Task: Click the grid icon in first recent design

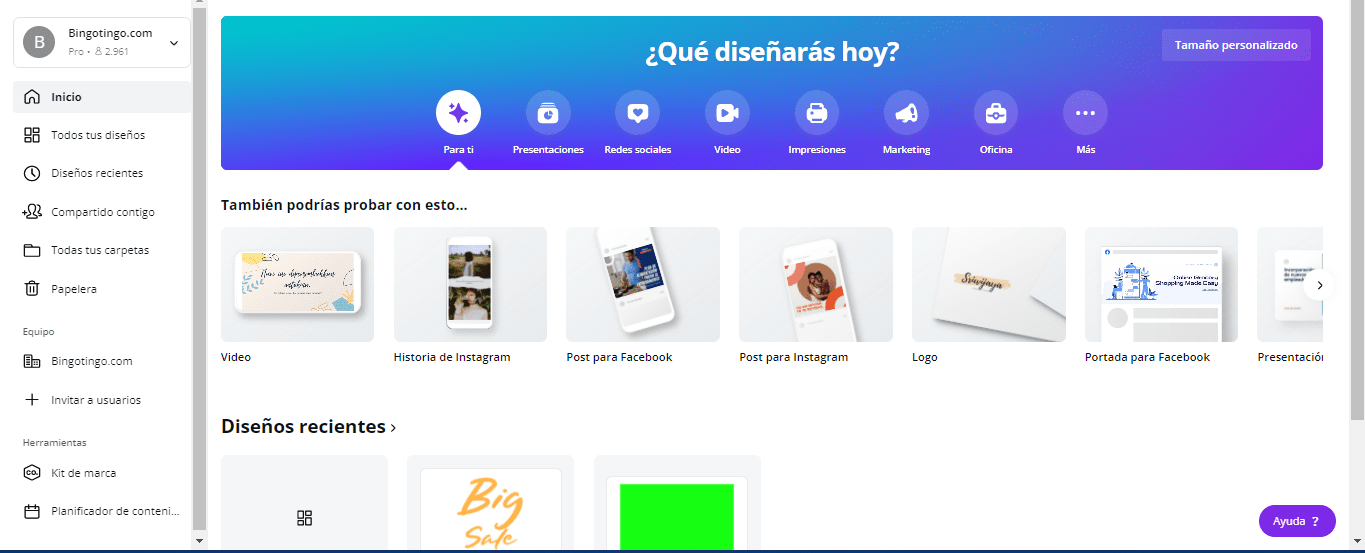Action: 305,517
